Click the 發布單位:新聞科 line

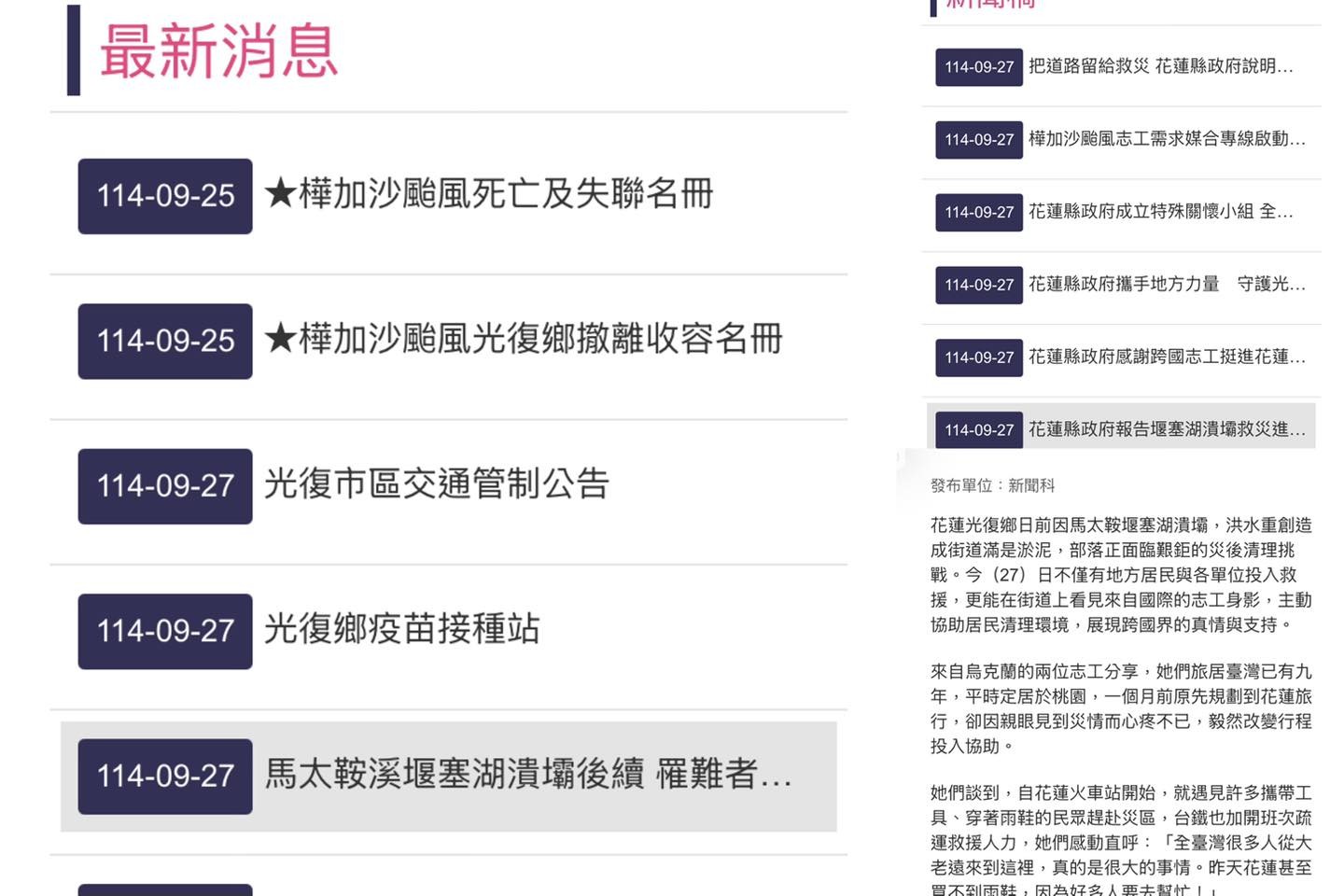pos(992,485)
